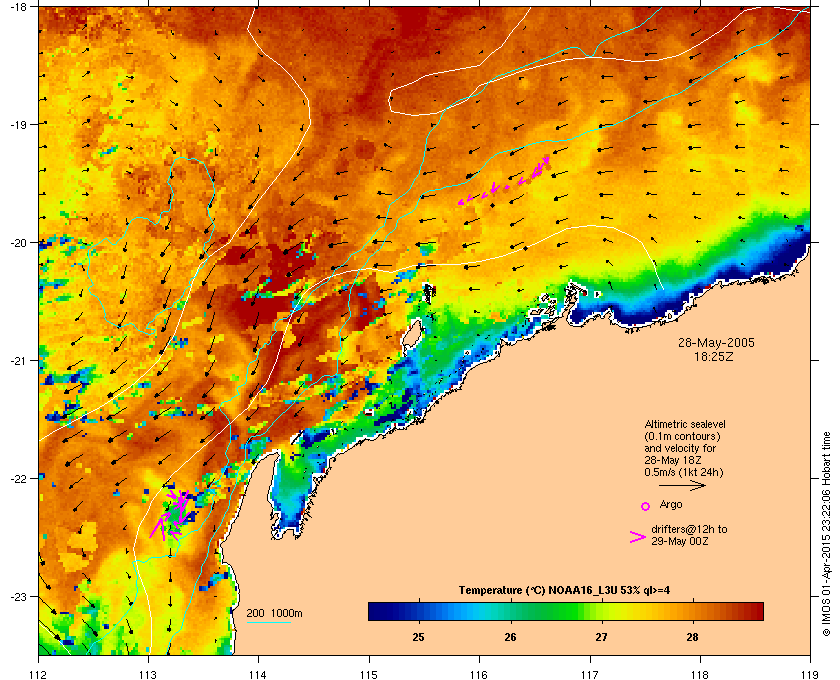Click the latitude axis label -21
840x680 pixels.
(18, 361)
